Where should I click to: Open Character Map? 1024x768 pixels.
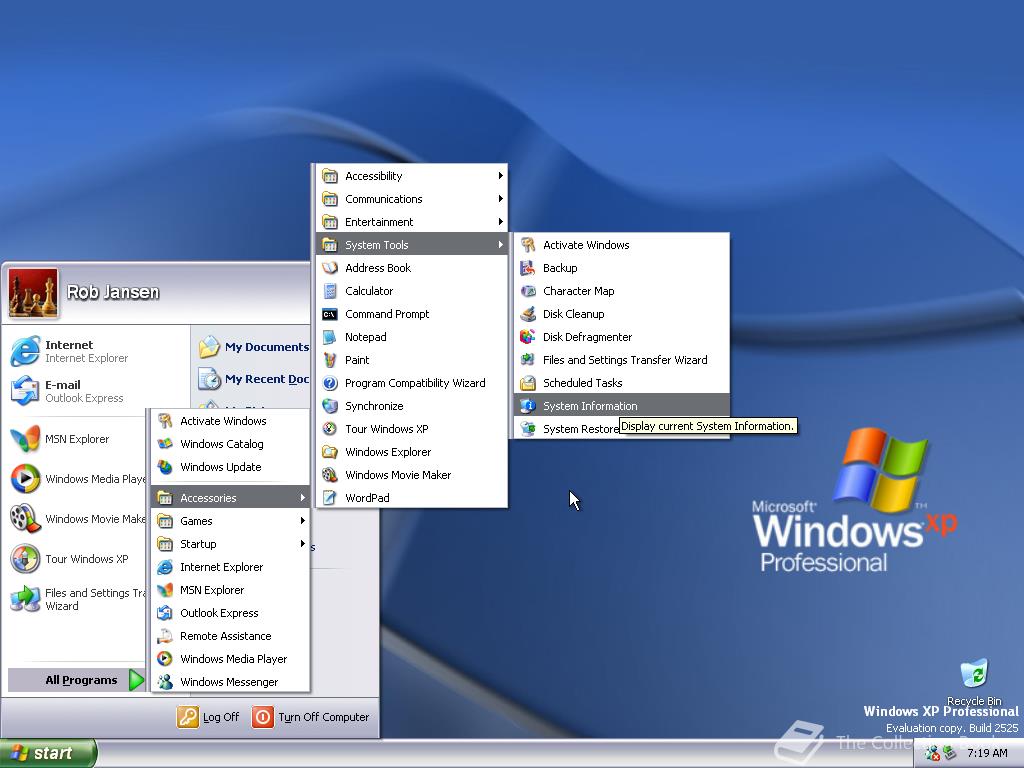(x=581, y=290)
